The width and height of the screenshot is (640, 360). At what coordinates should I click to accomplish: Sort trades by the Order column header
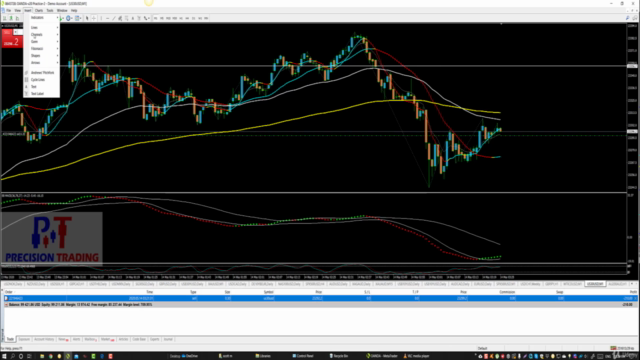(9, 292)
